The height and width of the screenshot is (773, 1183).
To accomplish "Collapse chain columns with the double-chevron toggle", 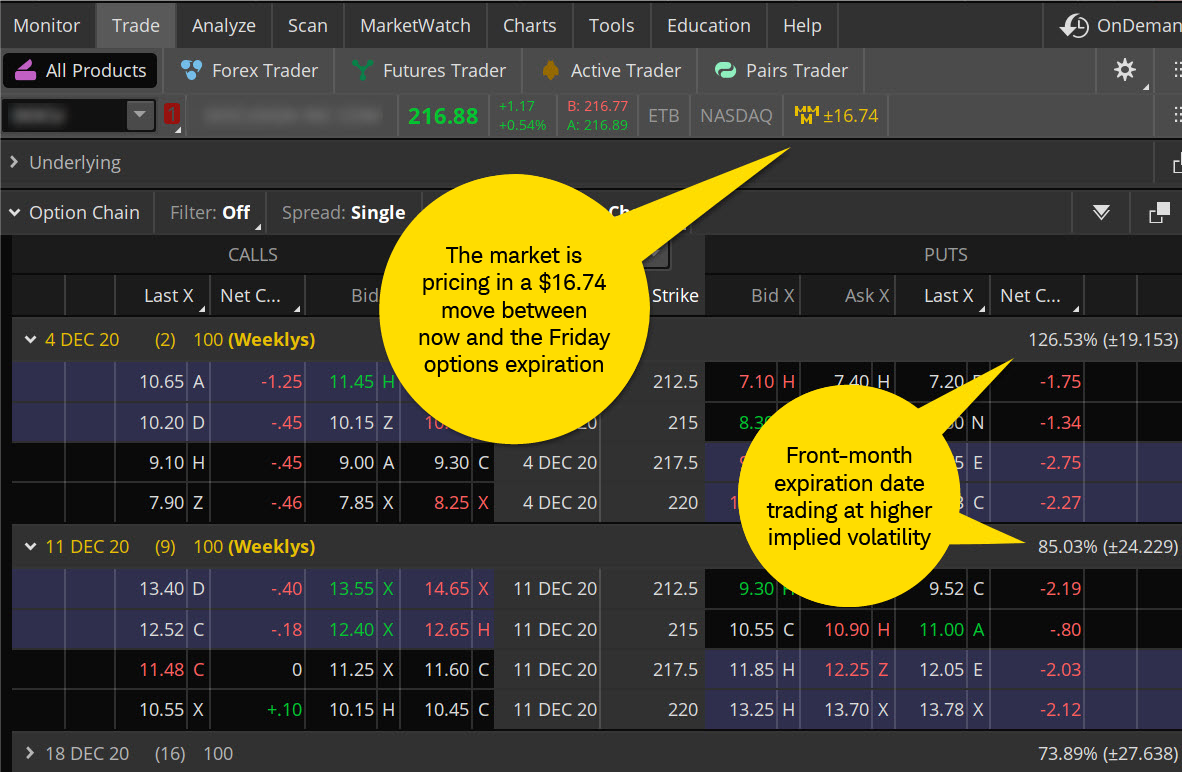I will (x=1101, y=212).
